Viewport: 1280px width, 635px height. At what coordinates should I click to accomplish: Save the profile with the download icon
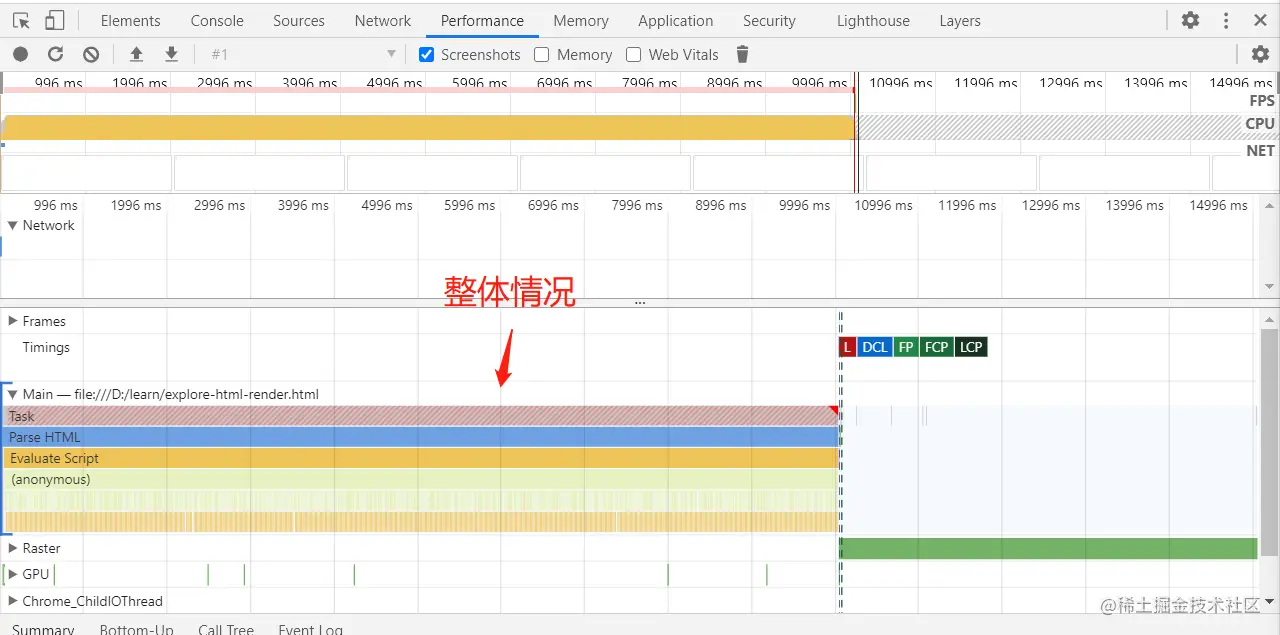pyautogui.click(x=171, y=54)
